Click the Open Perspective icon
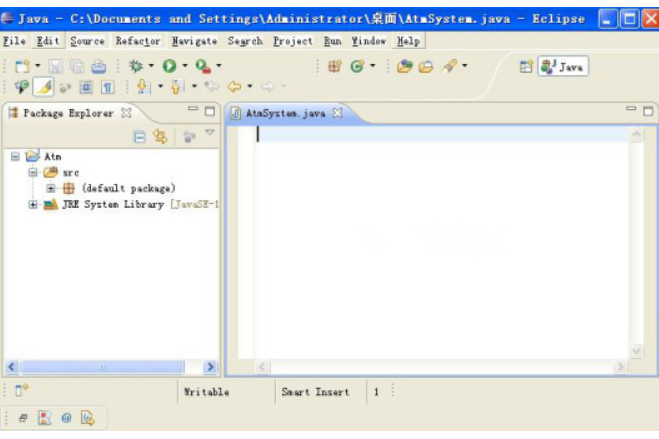The width and height of the screenshot is (659, 439). tap(526, 66)
